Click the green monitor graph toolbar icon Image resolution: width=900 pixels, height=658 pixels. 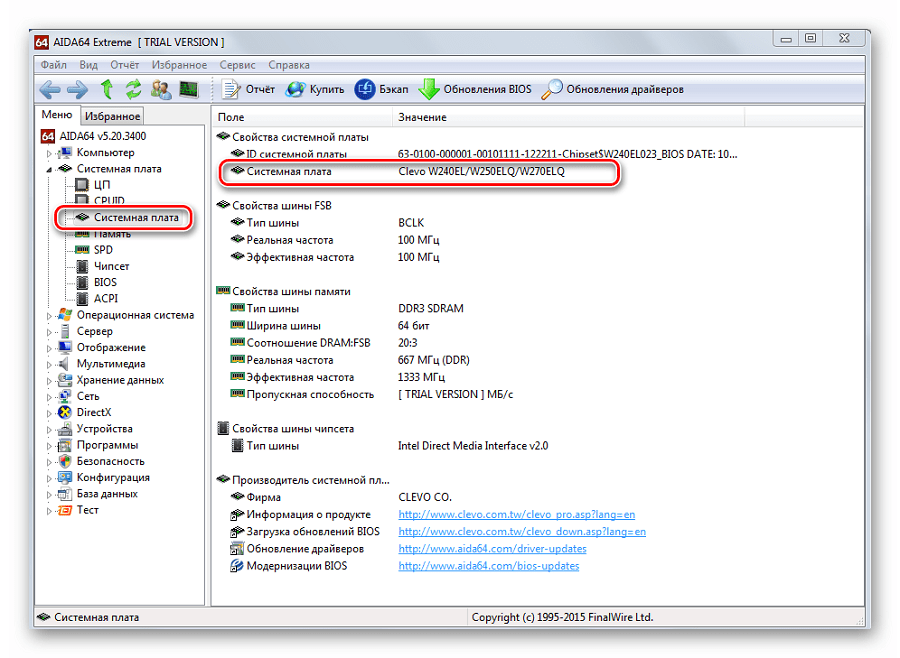[187, 89]
